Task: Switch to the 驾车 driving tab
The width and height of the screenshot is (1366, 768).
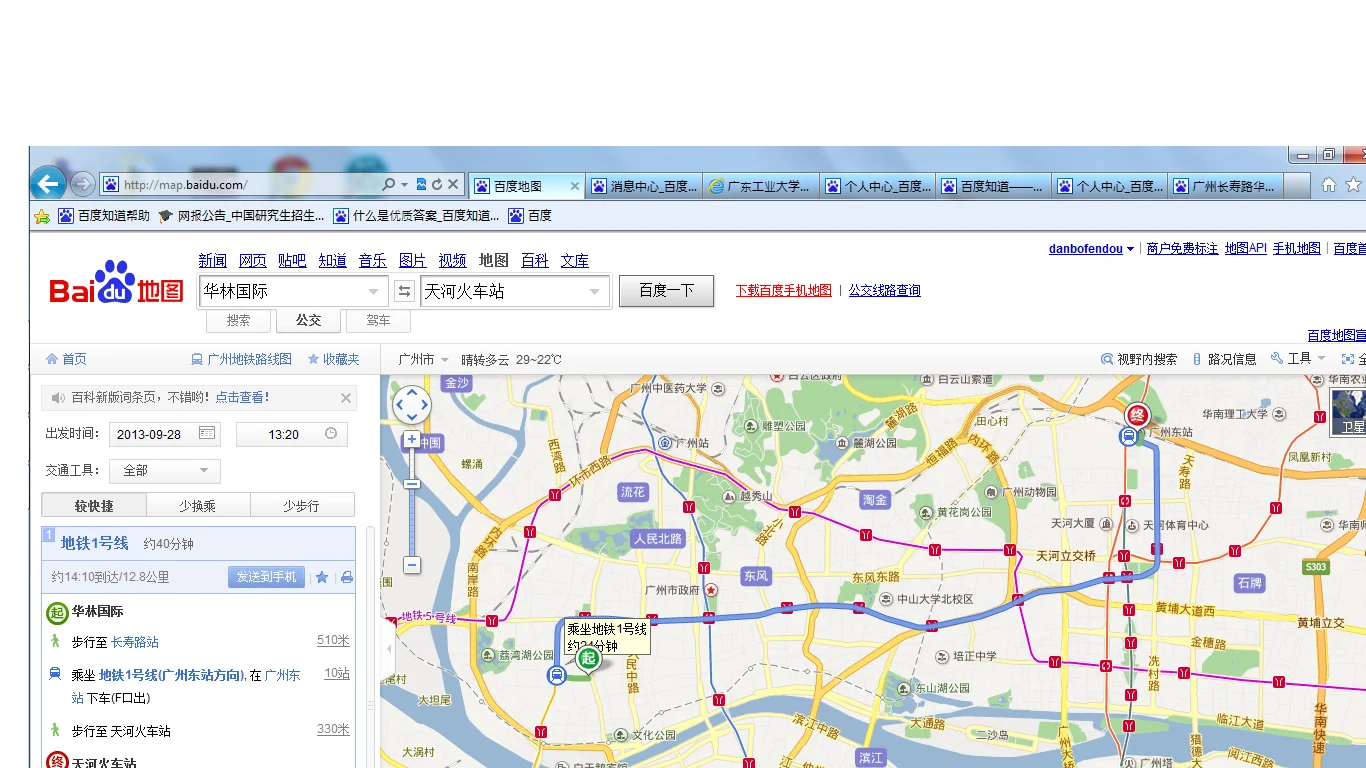Action: pos(378,320)
